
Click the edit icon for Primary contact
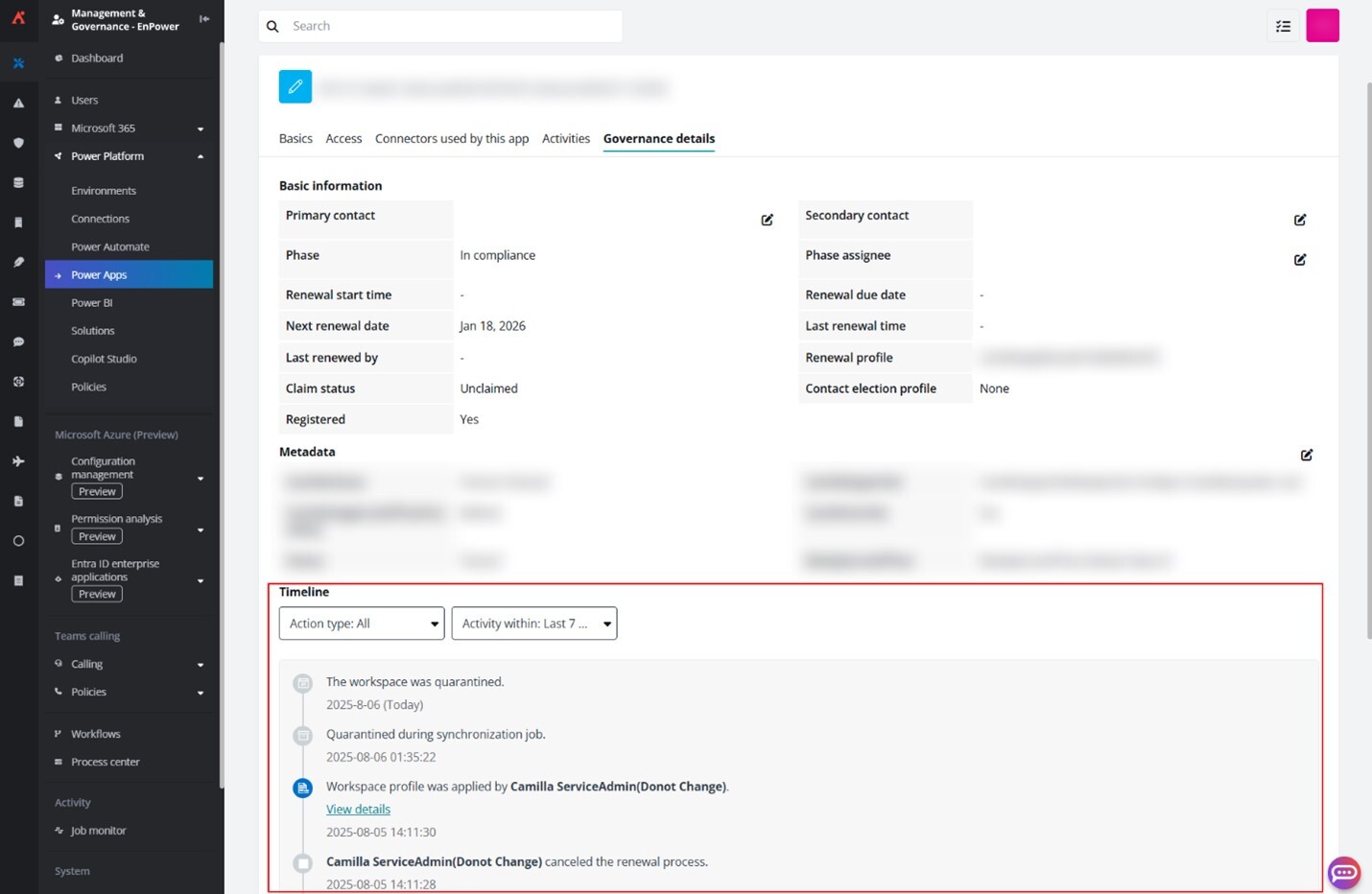pyautogui.click(x=767, y=220)
